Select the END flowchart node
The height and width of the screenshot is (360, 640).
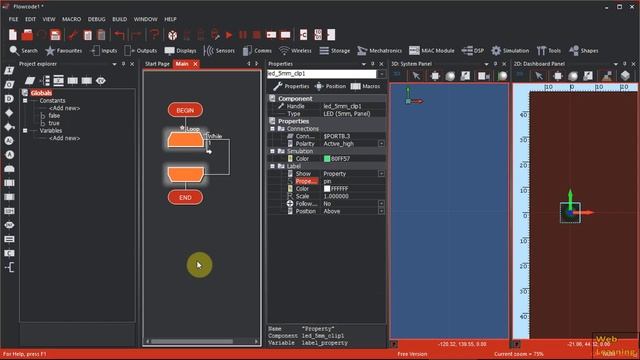pos(185,198)
